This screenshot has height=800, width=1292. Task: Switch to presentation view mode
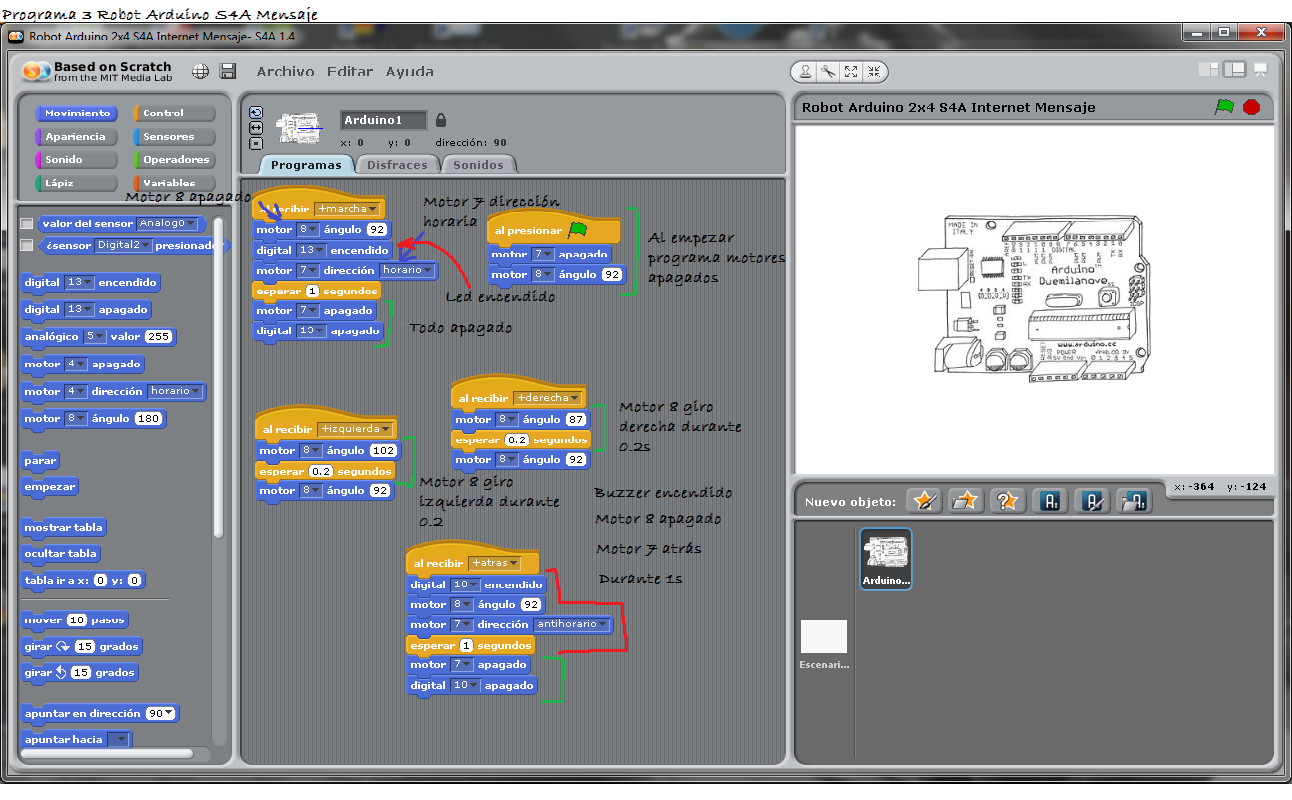click(x=1260, y=70)
